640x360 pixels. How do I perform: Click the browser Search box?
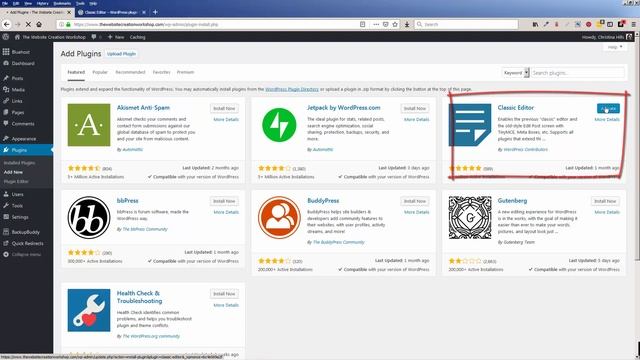[x=466, y=24]
